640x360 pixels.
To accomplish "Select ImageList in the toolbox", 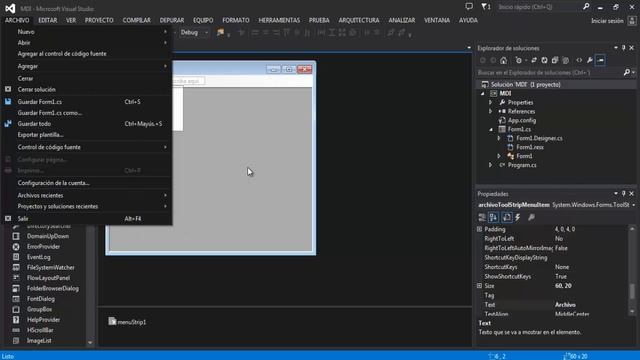I will 39,340.
